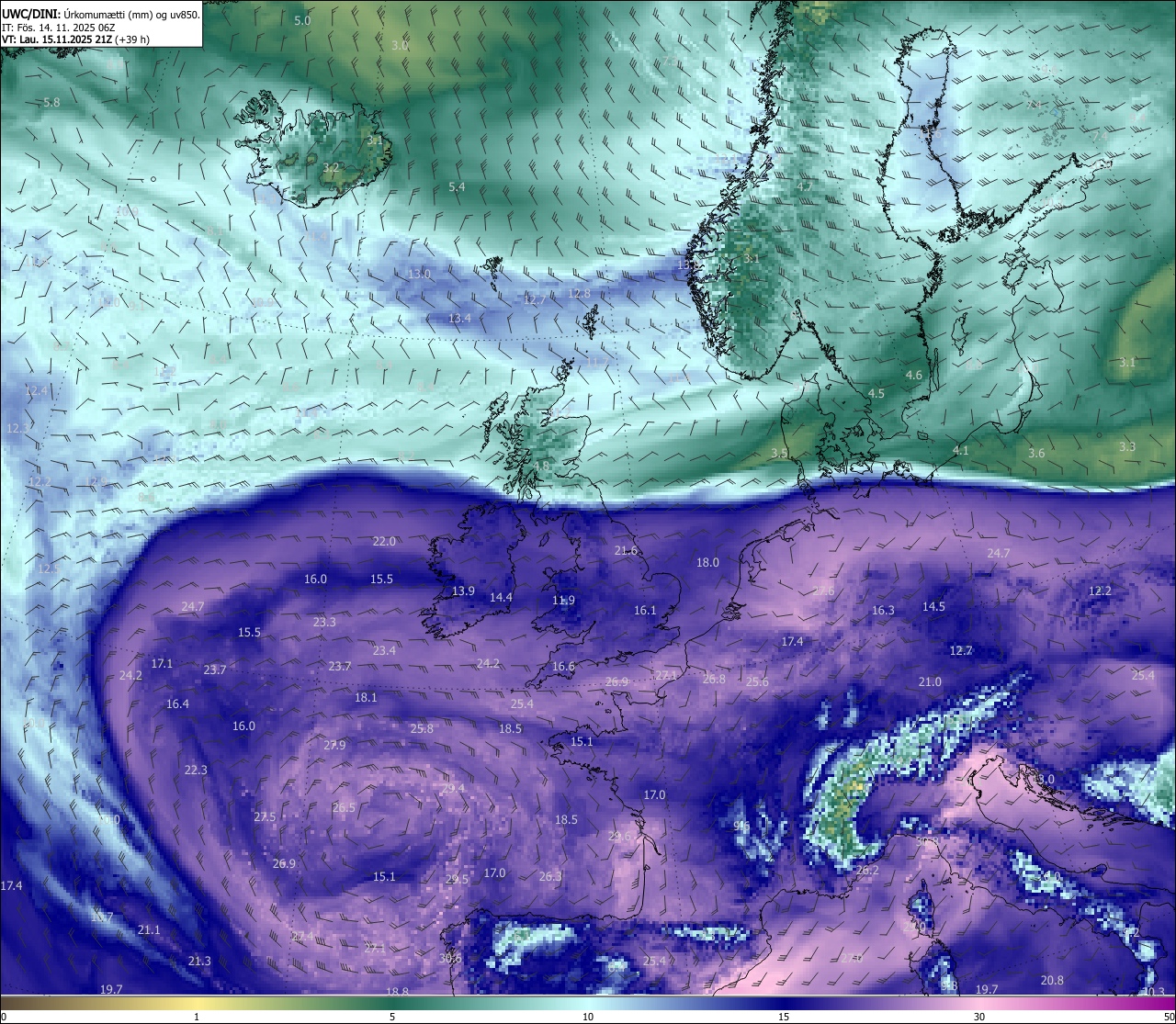The image size is (1176, 1024).
Task: Click the 17.1 value label
Action: 163,663
